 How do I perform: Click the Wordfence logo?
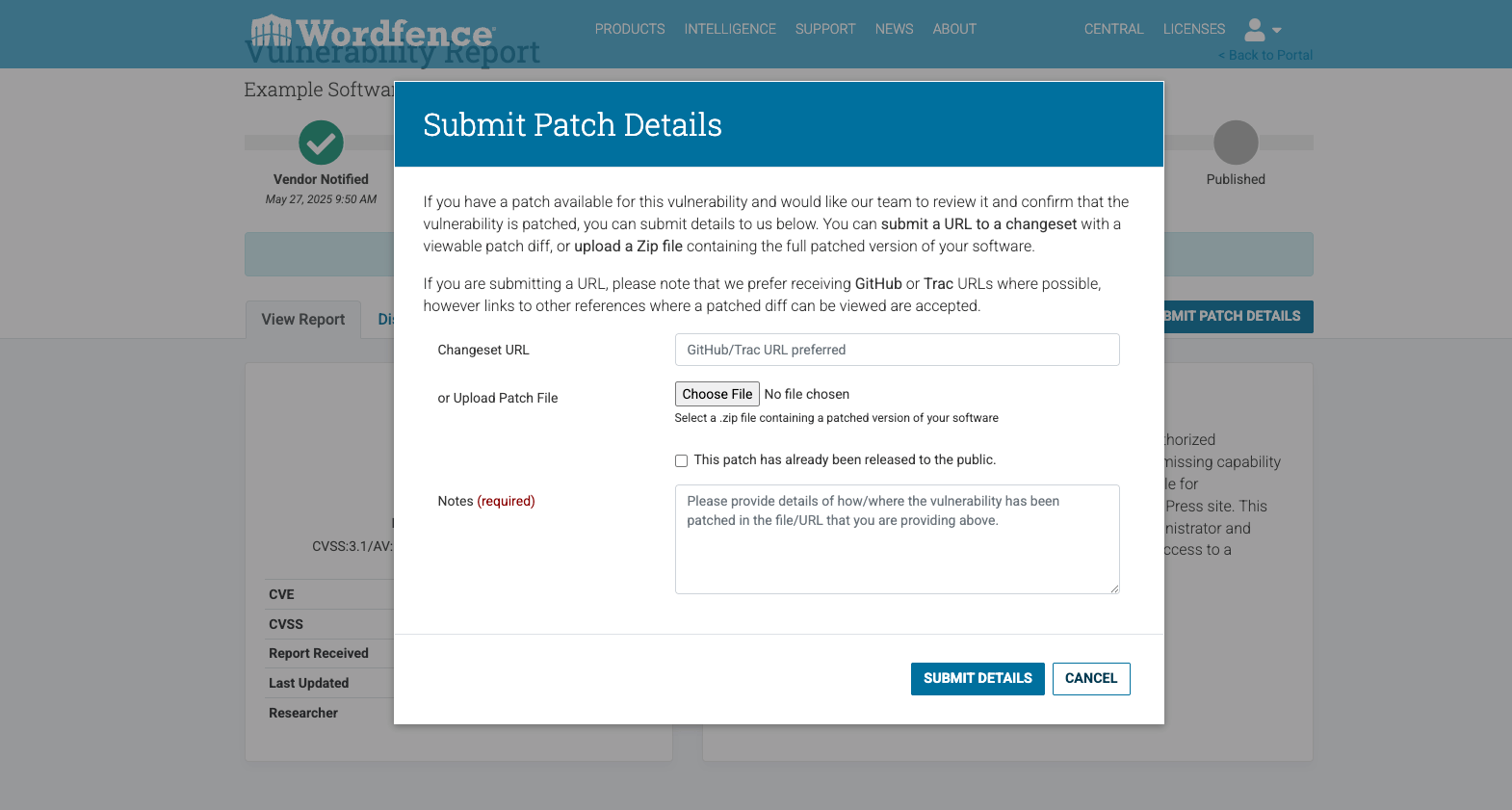click(373, 32)
